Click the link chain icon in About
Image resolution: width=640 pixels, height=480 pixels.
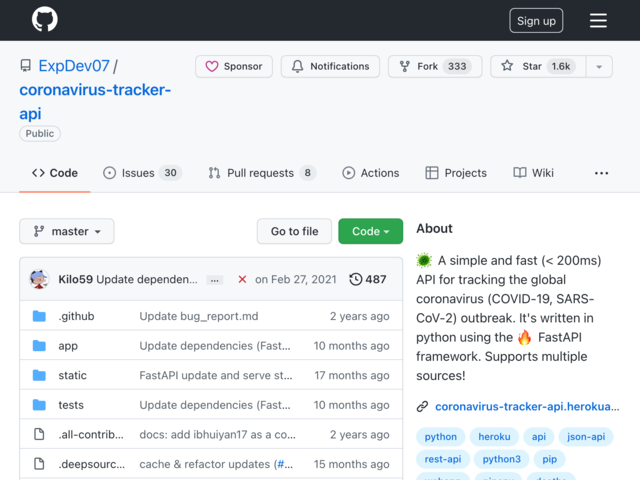(422, 407)
